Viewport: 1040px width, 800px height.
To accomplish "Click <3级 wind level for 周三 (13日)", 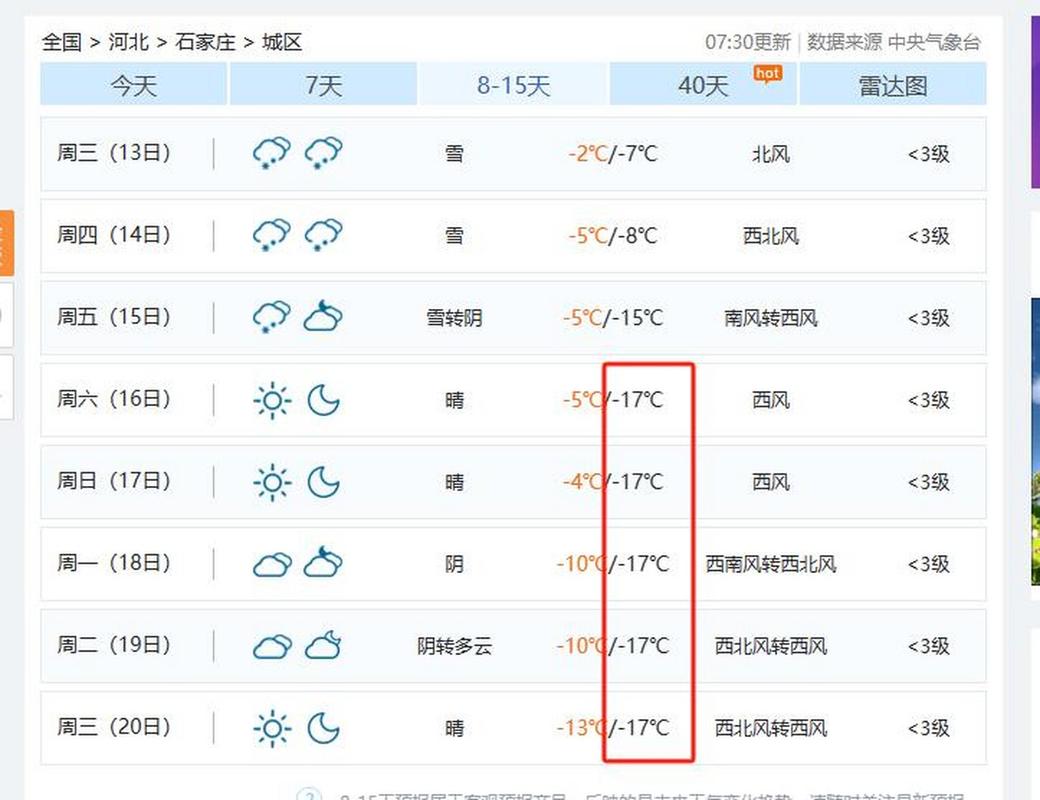I will point(929,155).
